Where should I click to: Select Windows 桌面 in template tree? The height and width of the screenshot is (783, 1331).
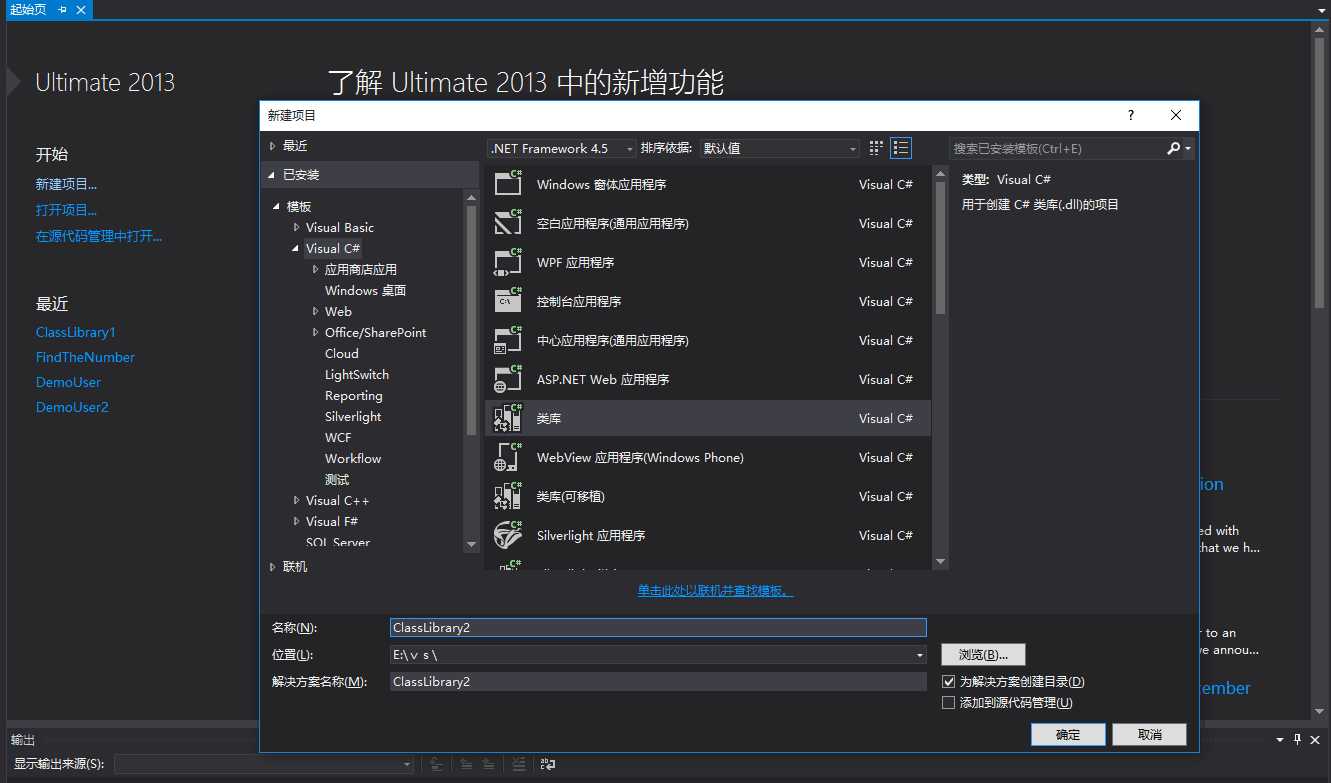(365, 290)
